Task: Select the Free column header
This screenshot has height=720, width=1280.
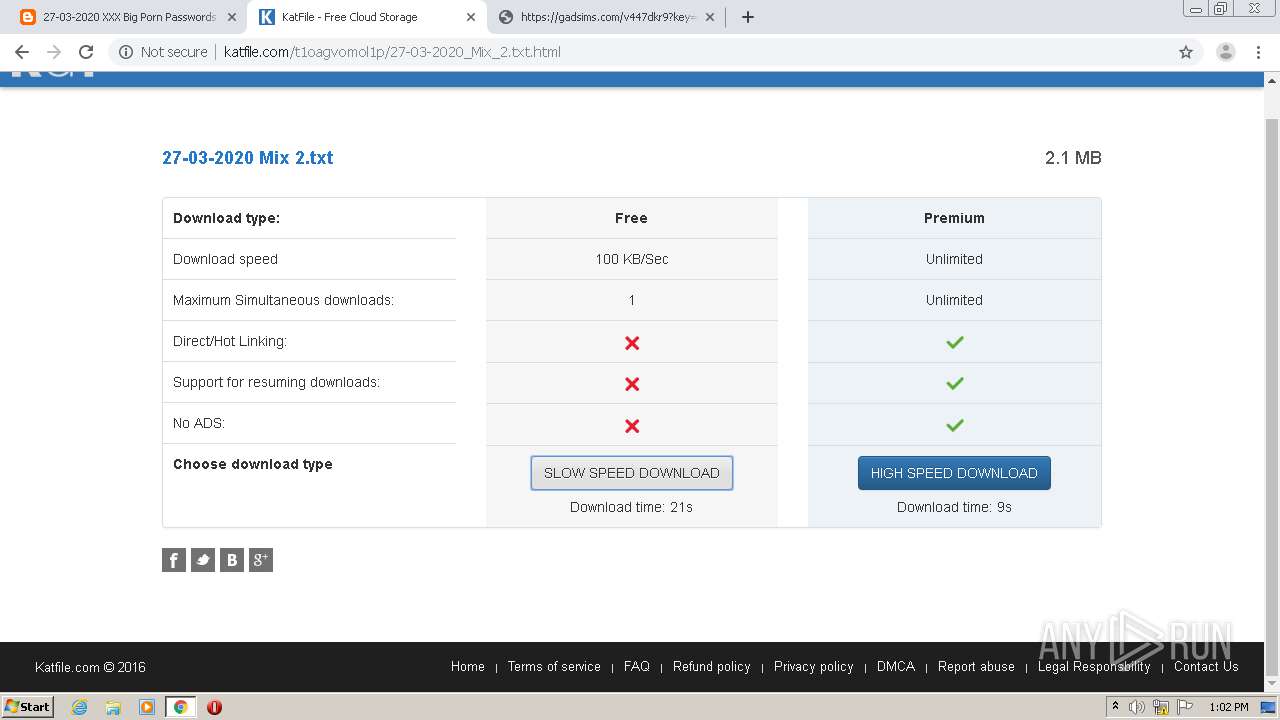Action: pos(631,218)
